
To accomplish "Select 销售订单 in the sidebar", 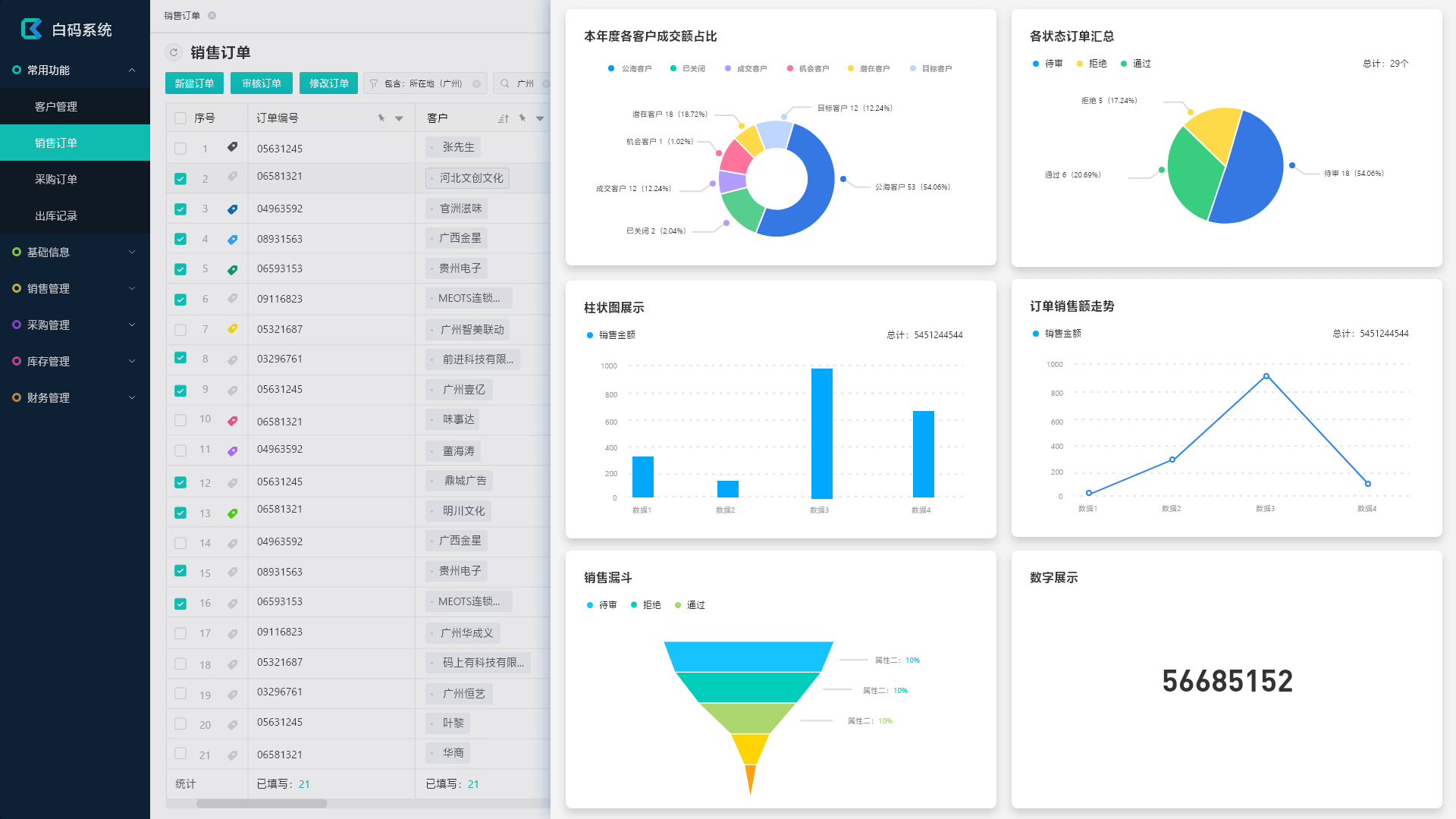I will (x=75, y=143).
